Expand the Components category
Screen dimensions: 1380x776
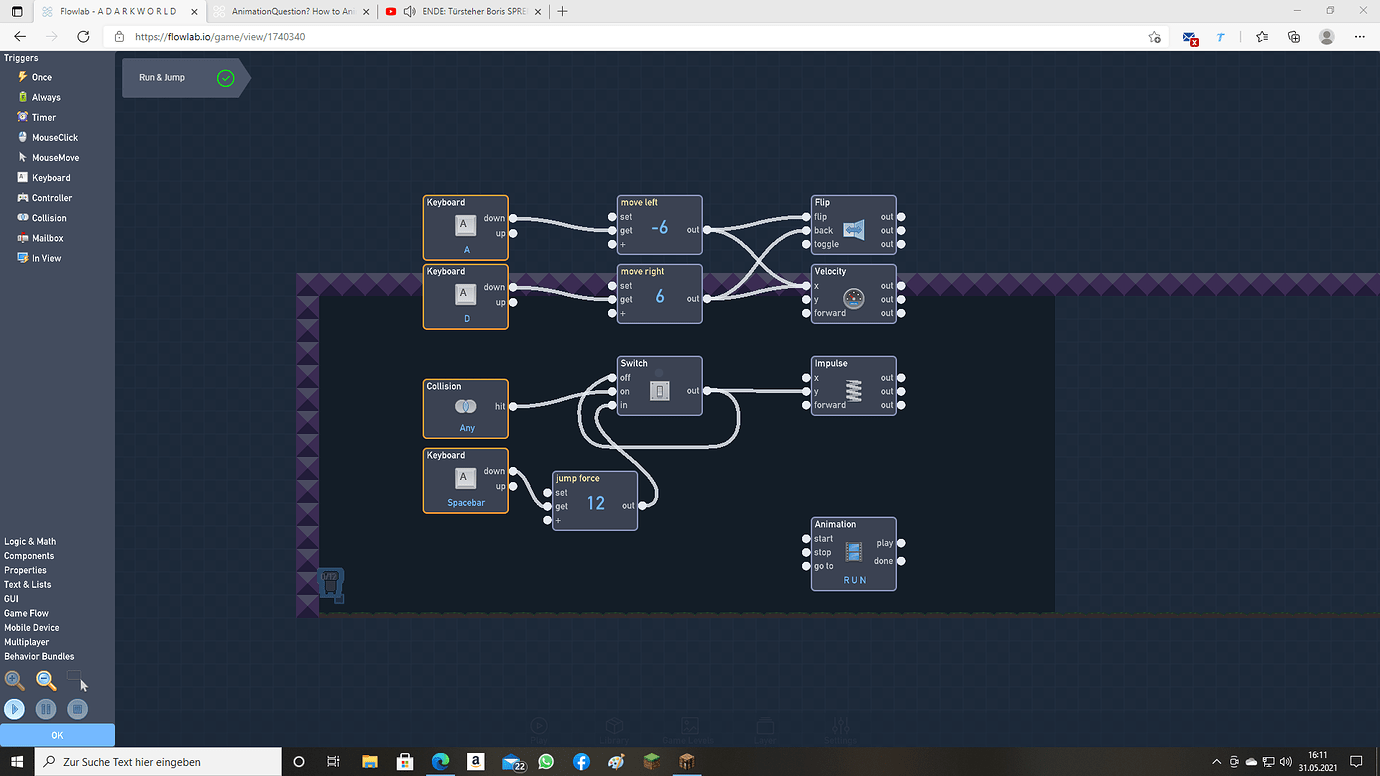(29, 556)
